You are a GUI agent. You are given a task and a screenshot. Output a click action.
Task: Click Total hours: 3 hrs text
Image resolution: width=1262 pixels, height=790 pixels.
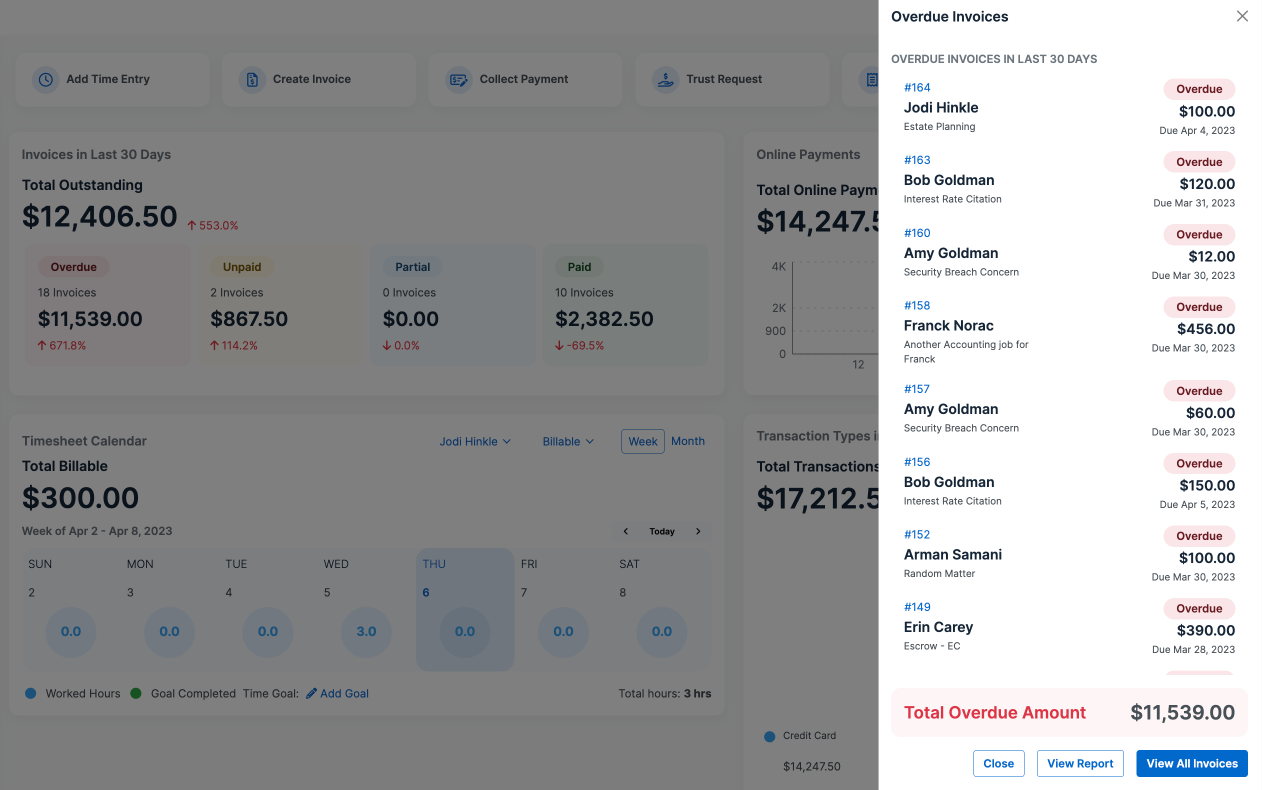pyautogui.click(x=665, y=693)
